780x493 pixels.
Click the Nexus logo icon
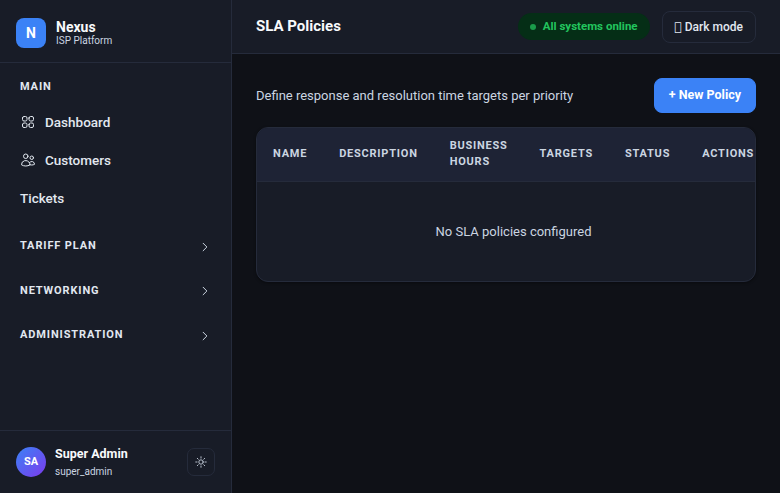coord(31,33)
